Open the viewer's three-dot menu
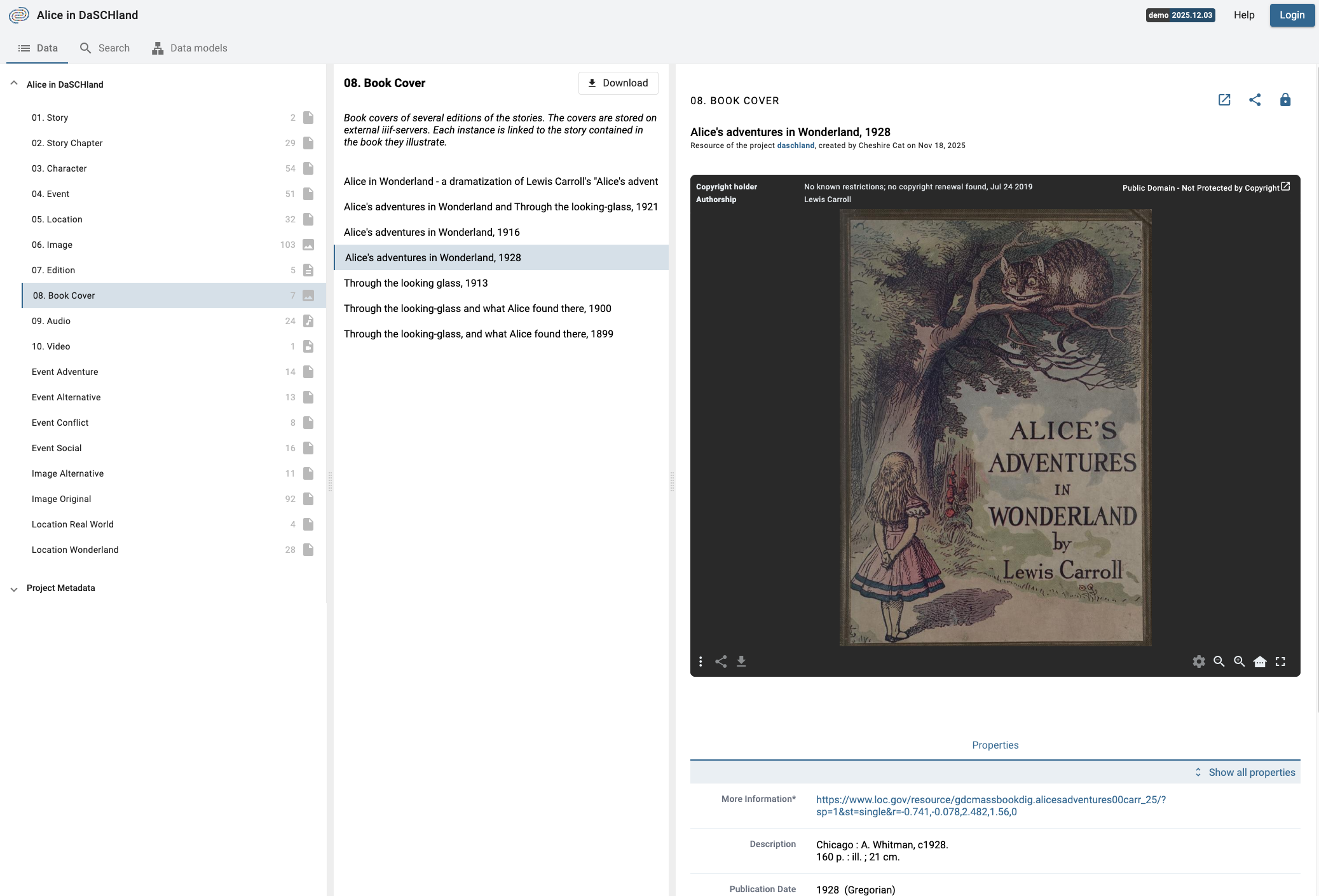The image size is (1319, 896). 701,662
